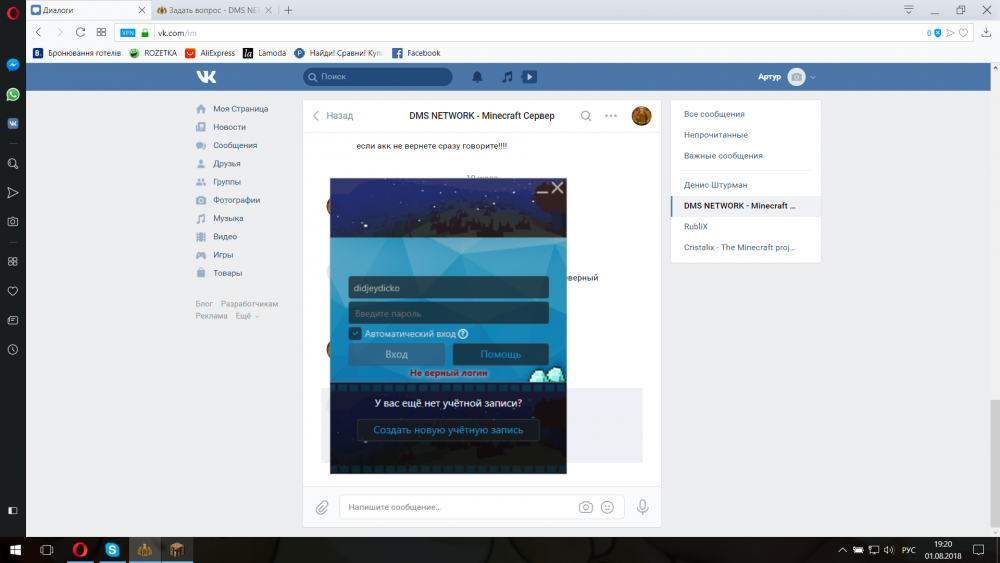1000x563 pixels.
Task: Click the Введите пароль password field
Action: pos(448,314)
